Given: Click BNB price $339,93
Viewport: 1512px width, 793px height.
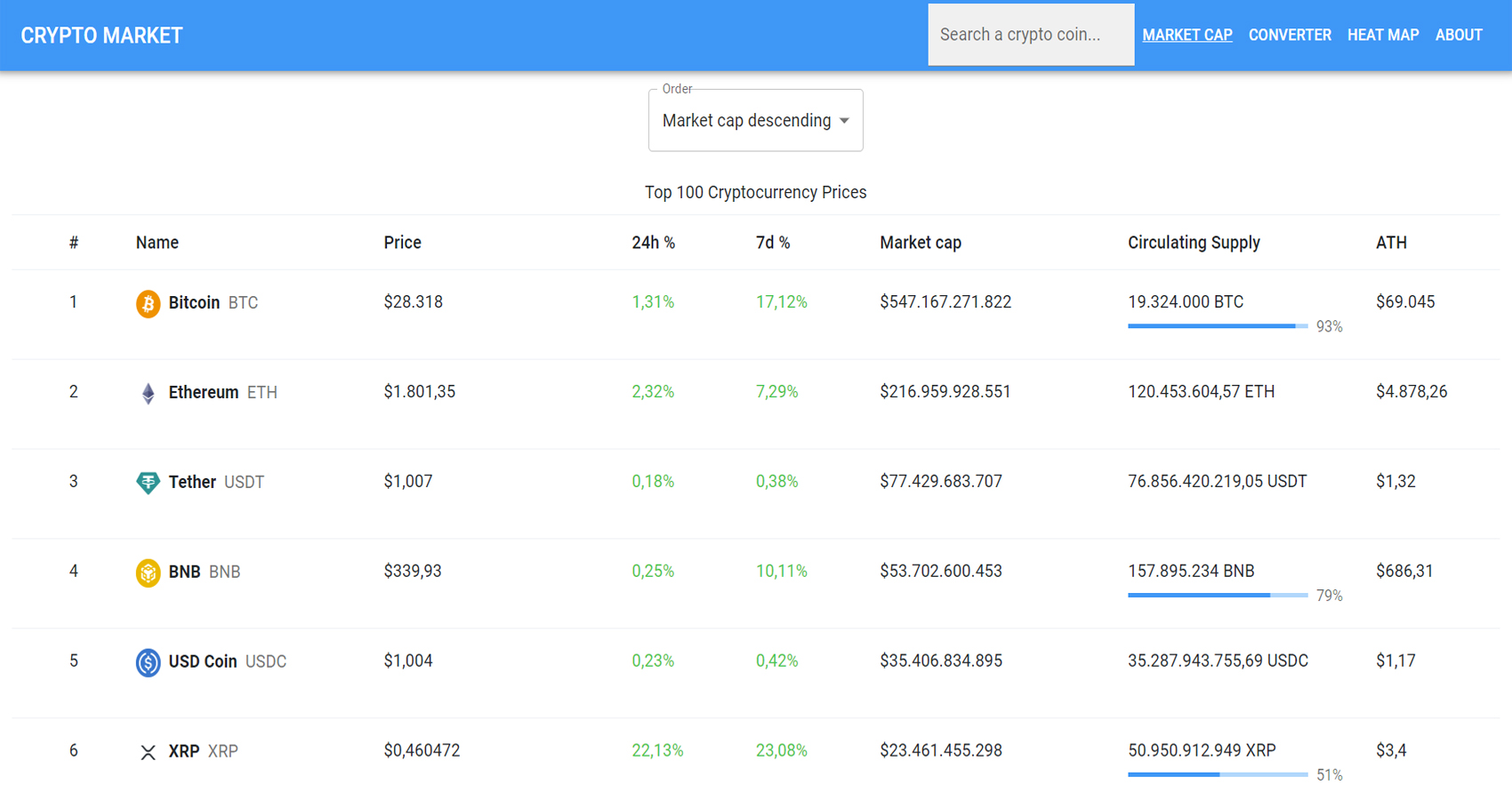Looking at the screenshot, I should click(412, 572).
